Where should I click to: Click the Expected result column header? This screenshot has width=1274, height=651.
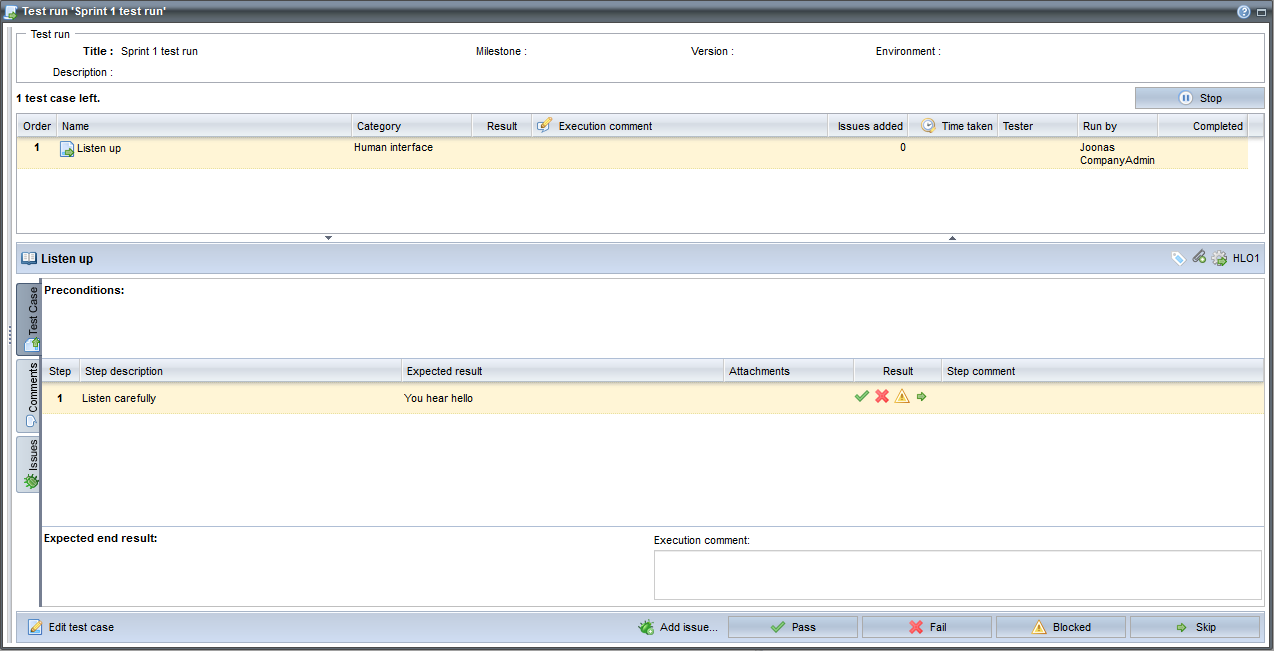coord(562,371)
